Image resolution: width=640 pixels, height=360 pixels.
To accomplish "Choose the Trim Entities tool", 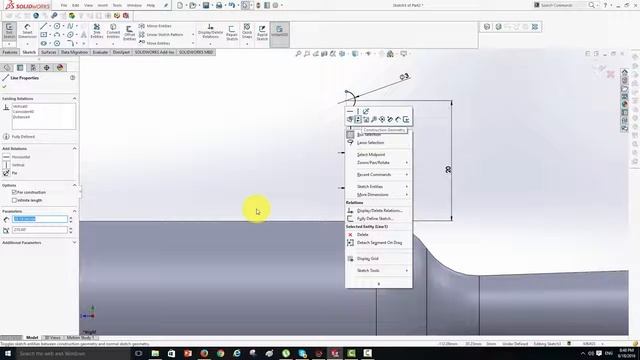I will tap(97, 31).
